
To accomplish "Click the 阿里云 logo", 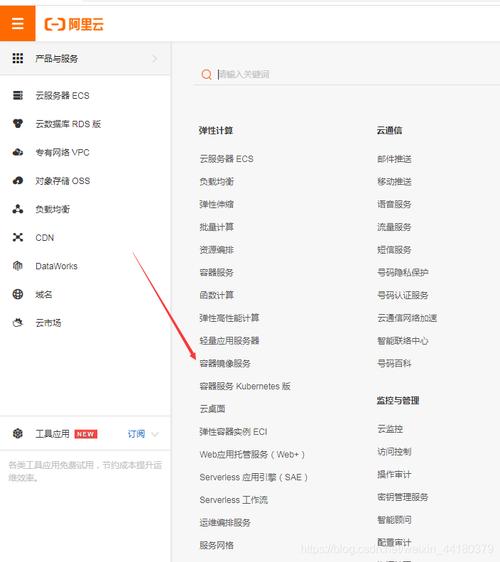I will [74, 24].
